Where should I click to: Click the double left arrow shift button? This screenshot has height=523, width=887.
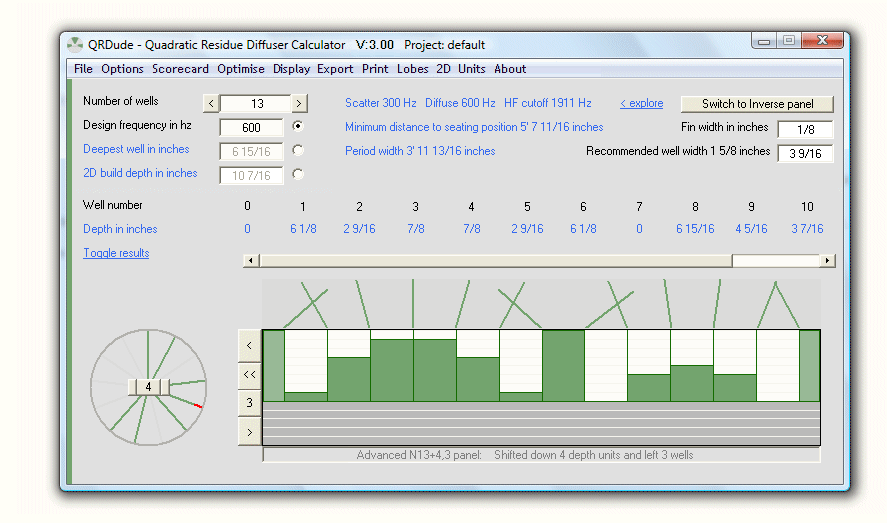249,374
